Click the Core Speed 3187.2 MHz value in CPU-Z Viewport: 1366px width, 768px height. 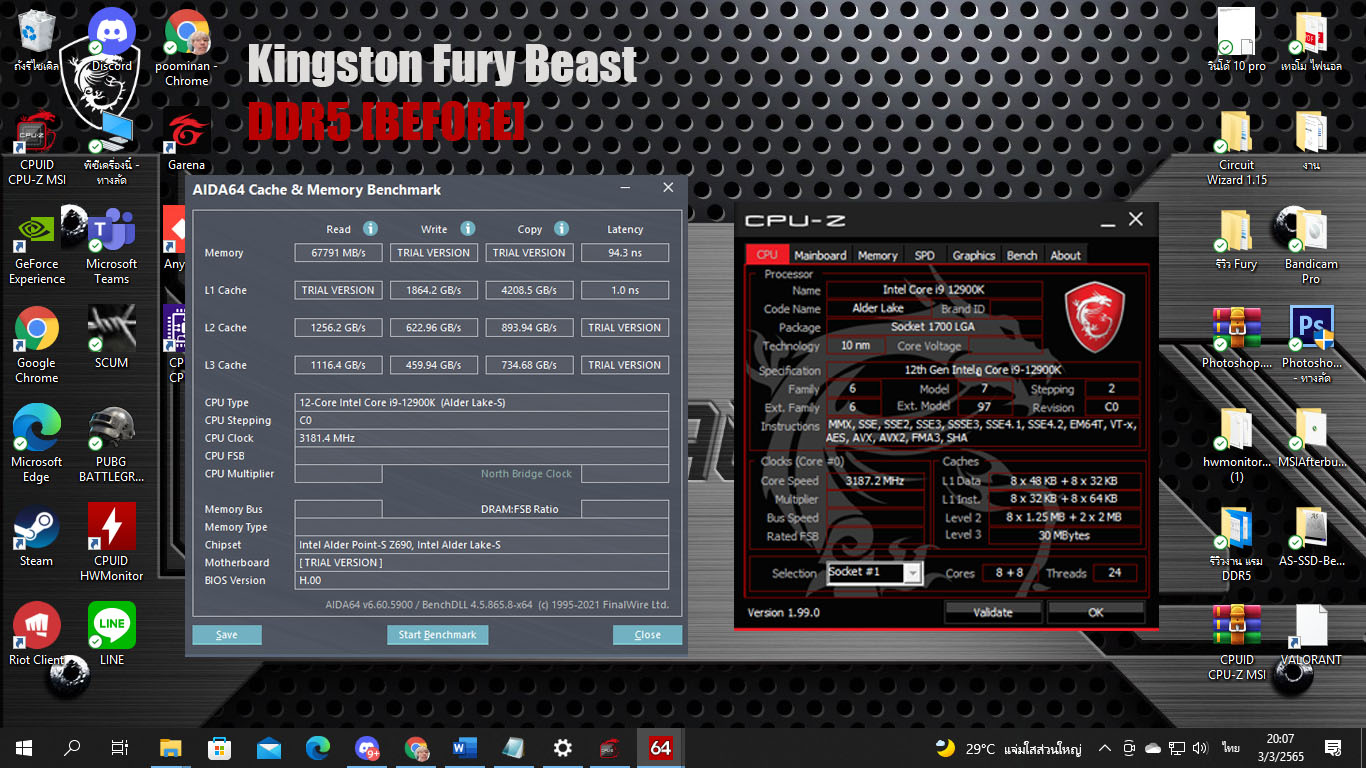[x=875, y=481]
